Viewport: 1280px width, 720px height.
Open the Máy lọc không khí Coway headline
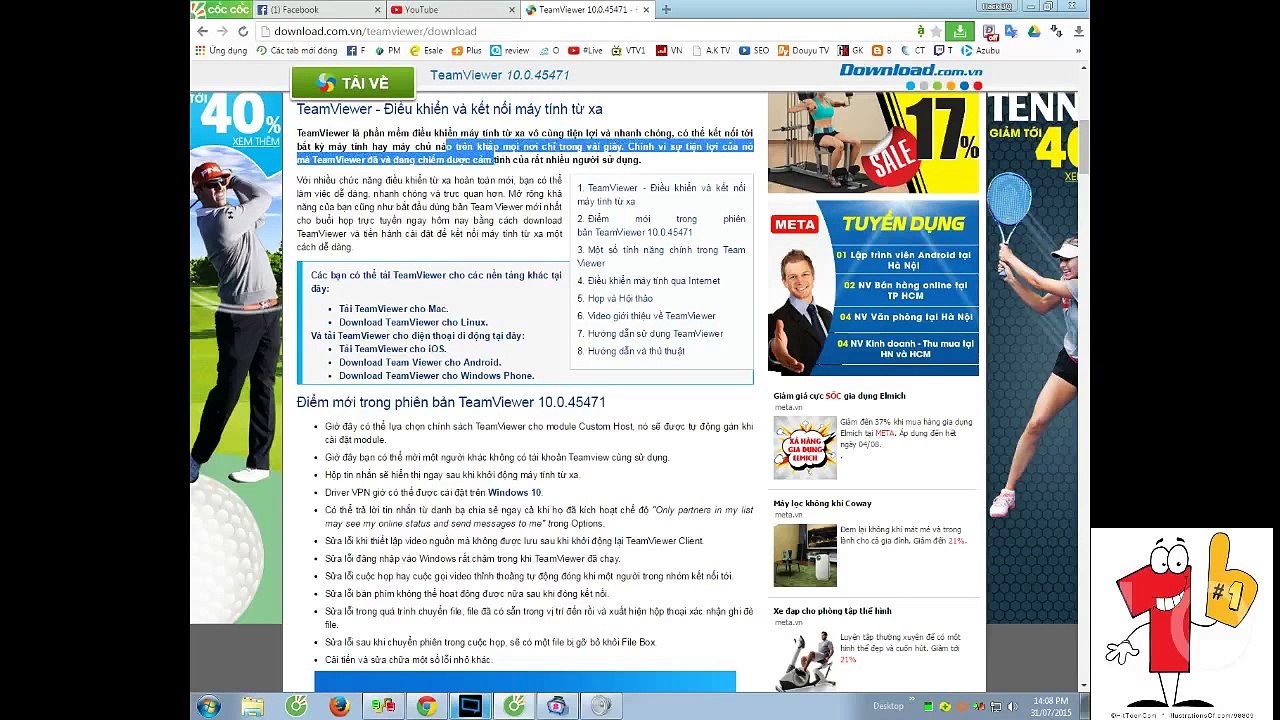pos(822,504)
